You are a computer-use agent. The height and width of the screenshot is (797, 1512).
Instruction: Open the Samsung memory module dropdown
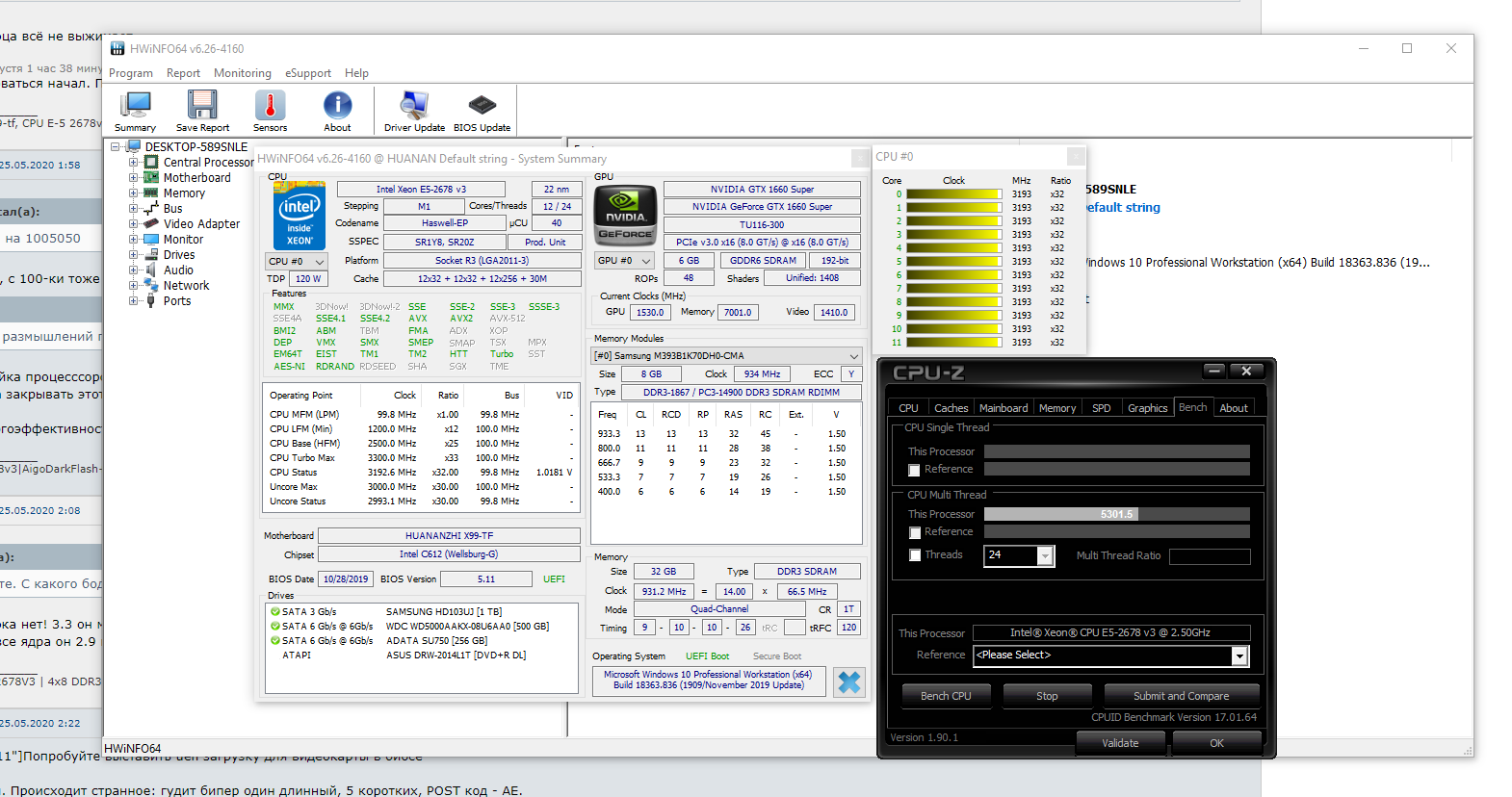pos(725,355)
